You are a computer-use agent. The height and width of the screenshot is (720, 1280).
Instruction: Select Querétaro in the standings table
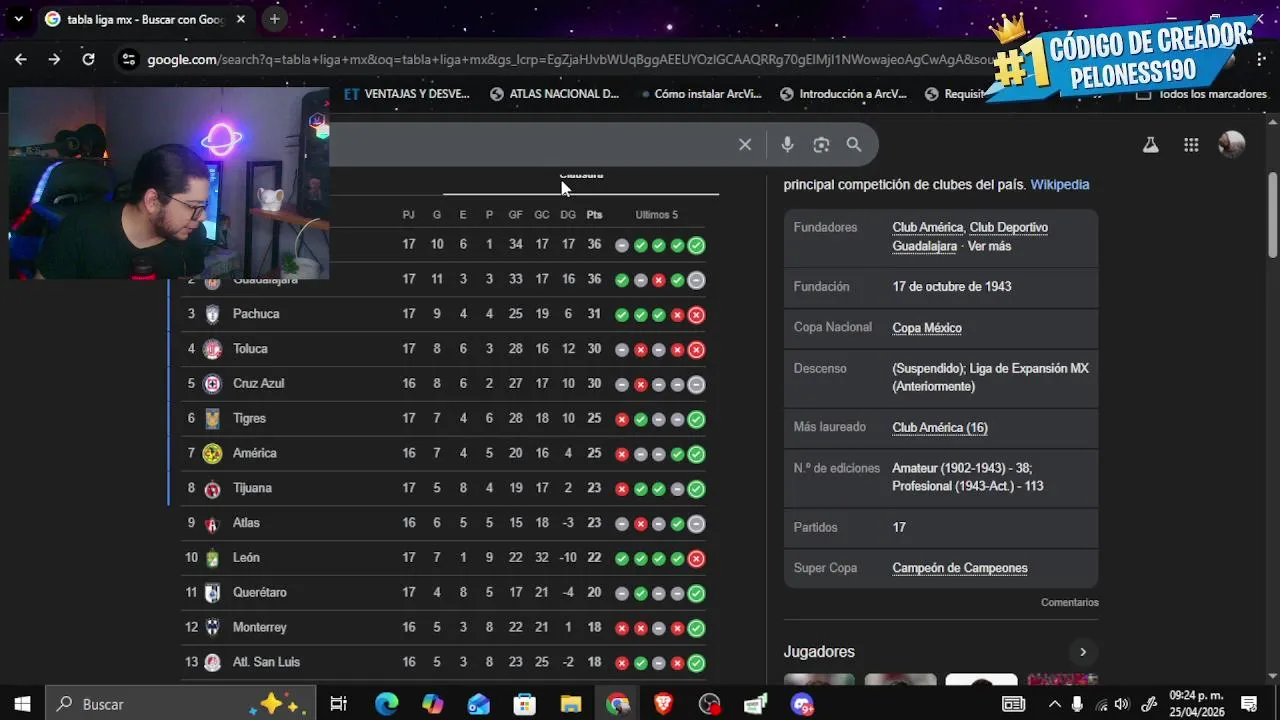[260, 593]
